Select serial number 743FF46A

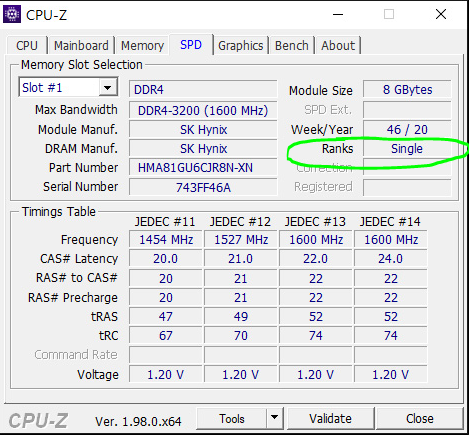pyautogui.click(x=203, y=187)
